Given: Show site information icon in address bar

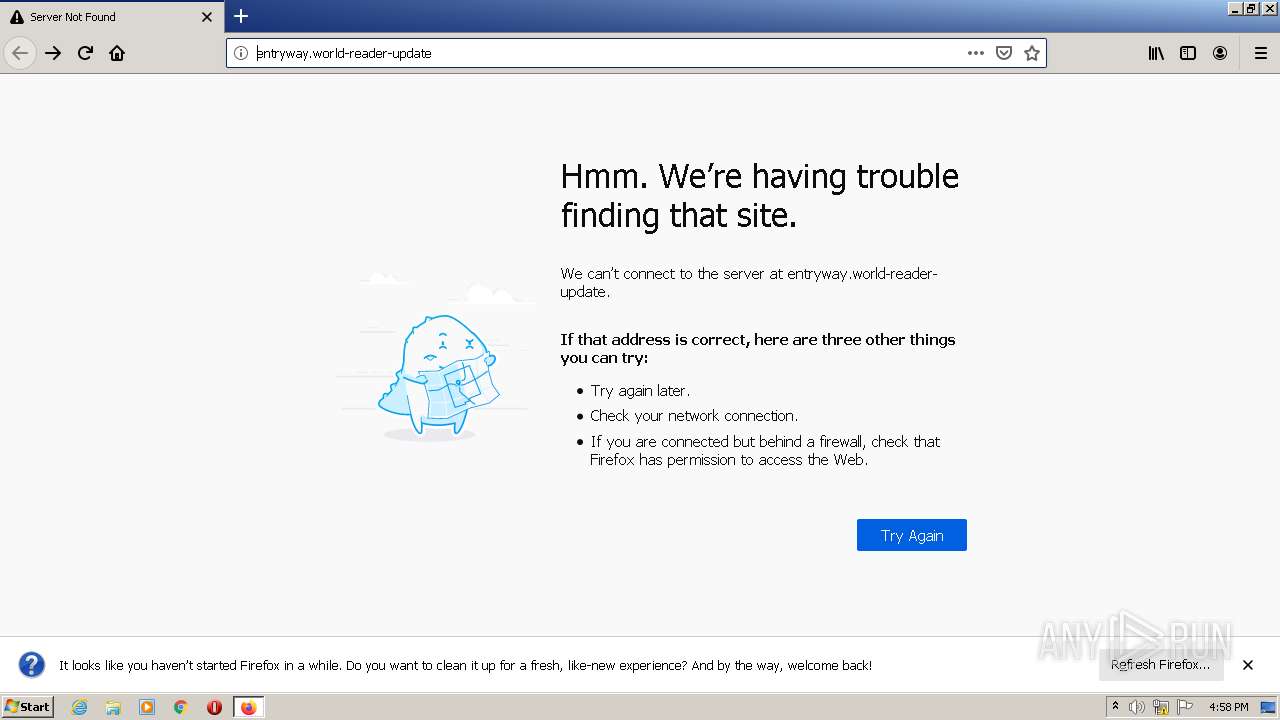Looking at the screenshot, I should (241, 53).
